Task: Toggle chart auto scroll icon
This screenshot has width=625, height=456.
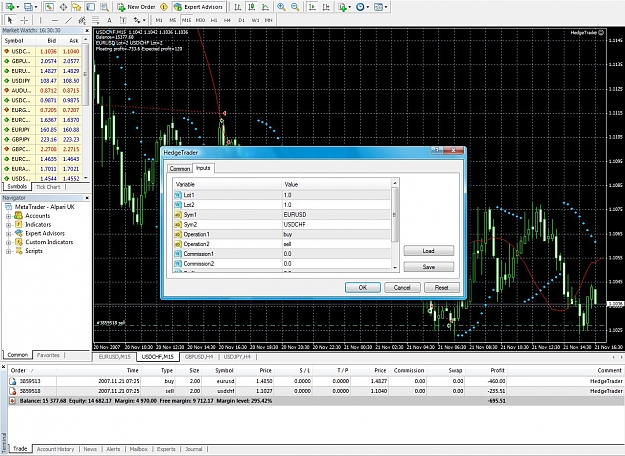Action: (313, 7)
